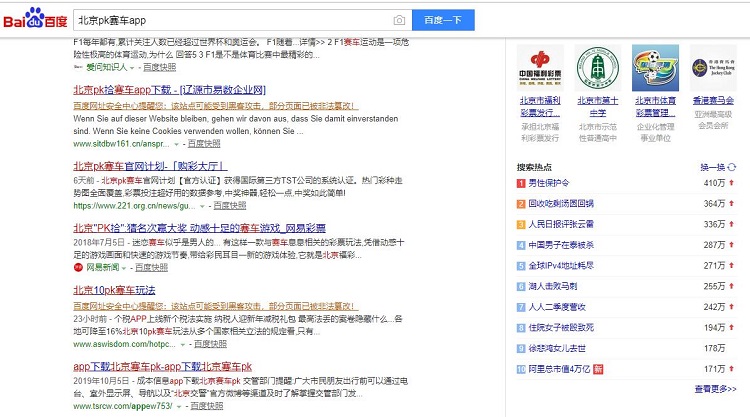Viewport: 750px width, 417px height.
Task: Expand dropdown arrow beside www.aswisdom.com URL
Action: 183,344
